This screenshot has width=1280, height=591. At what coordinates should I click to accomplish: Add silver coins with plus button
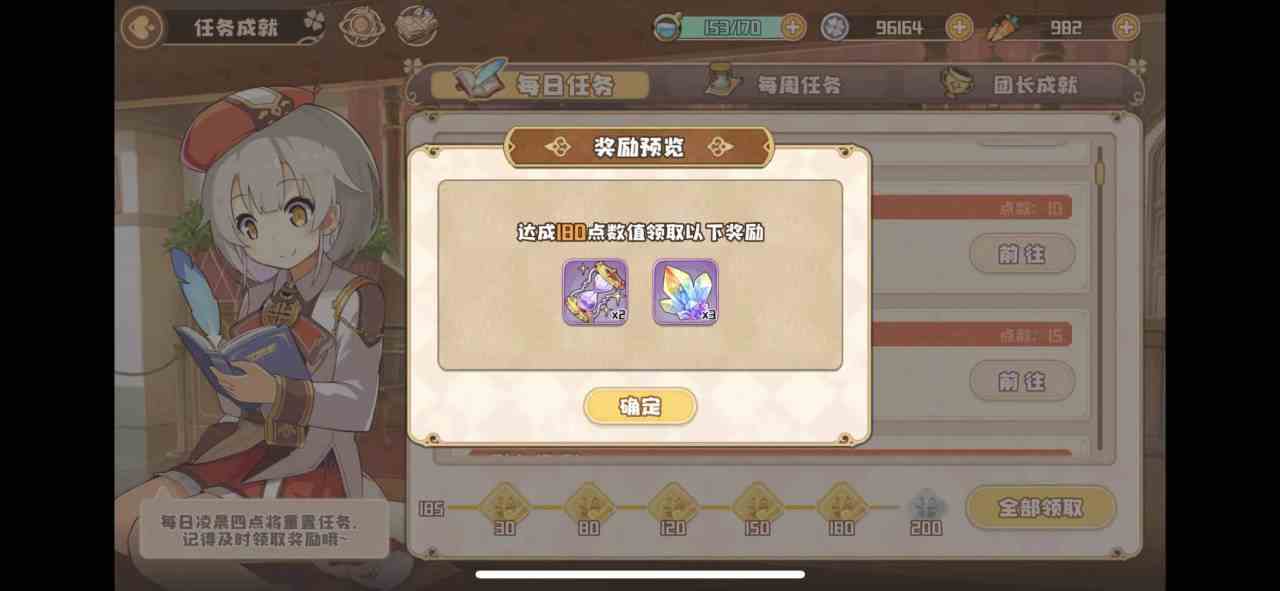pos(959,27)
